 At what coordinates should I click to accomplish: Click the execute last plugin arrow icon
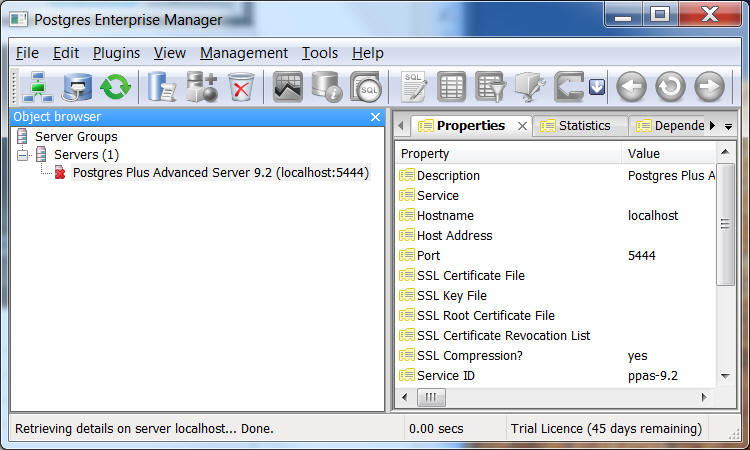569,87
